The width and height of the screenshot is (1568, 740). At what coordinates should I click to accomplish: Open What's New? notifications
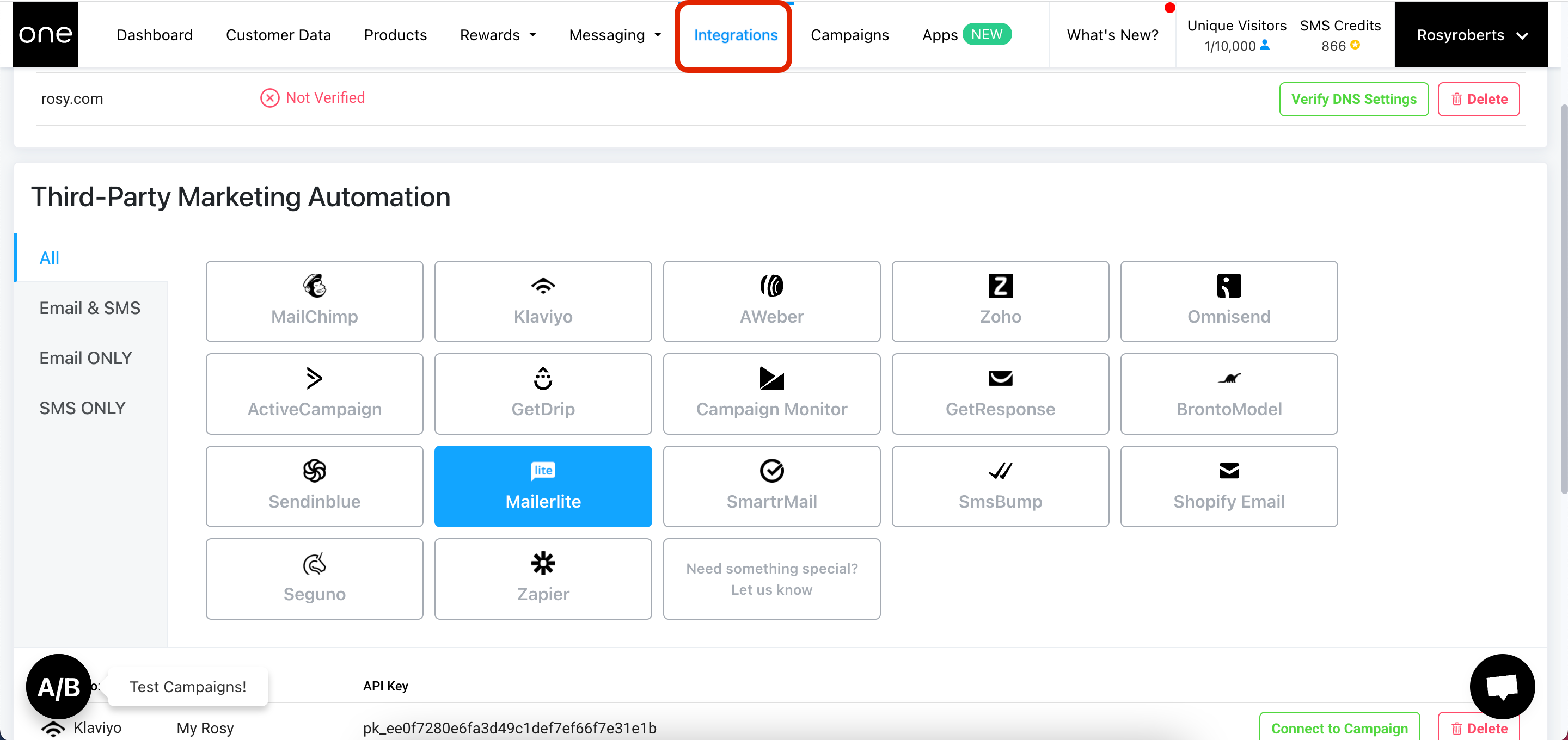coord(1112,35)
